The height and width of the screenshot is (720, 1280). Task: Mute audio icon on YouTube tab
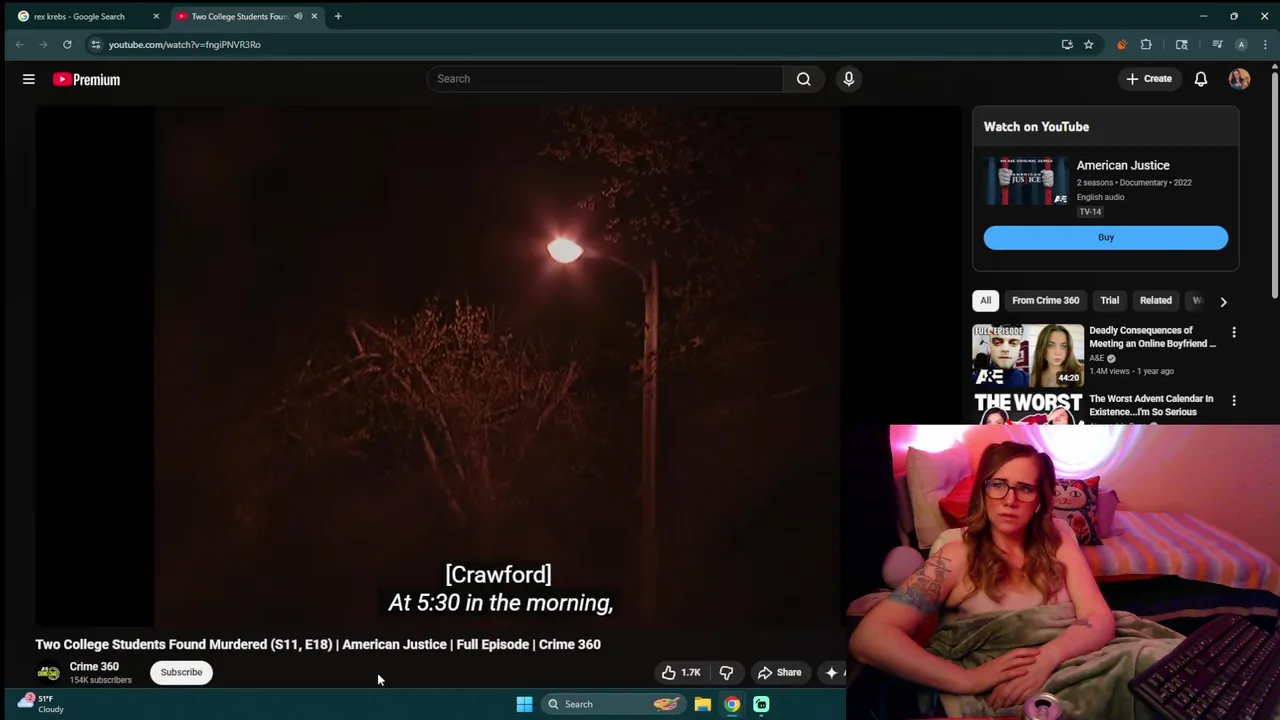(298, 16)
